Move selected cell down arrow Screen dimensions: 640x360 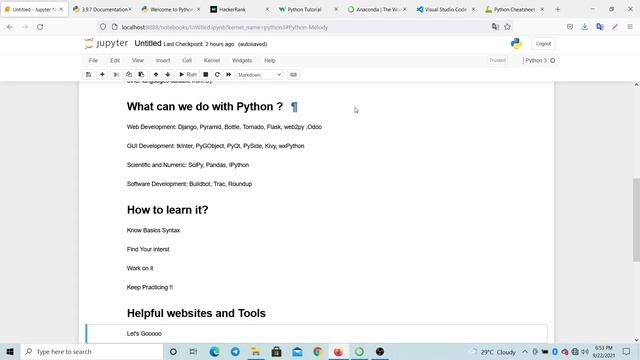(168, 75)
